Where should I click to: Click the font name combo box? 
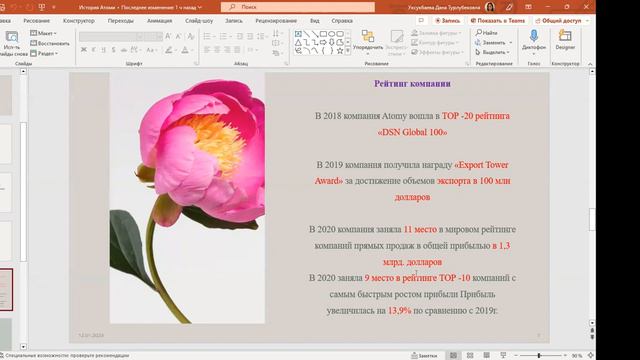pos(111,36)
